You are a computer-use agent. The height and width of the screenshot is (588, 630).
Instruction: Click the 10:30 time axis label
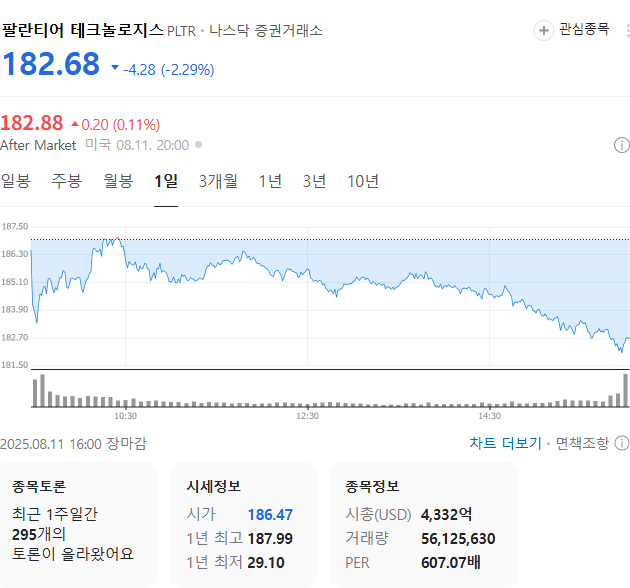[125, 416]
